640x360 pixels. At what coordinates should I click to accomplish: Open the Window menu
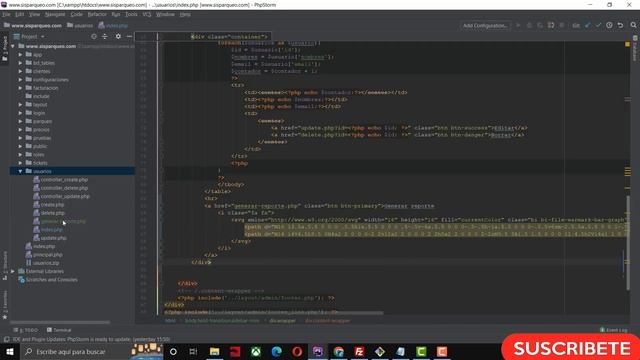tap(165, 14)
